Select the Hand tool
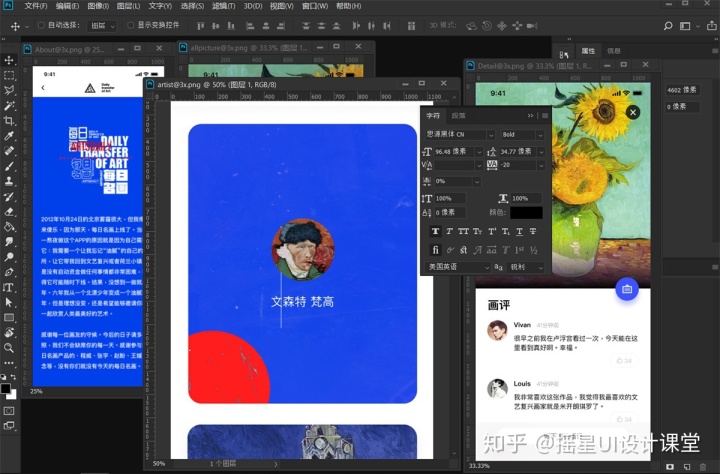Image resolution: width=720 pixels, height=474 pixels. 9,333
